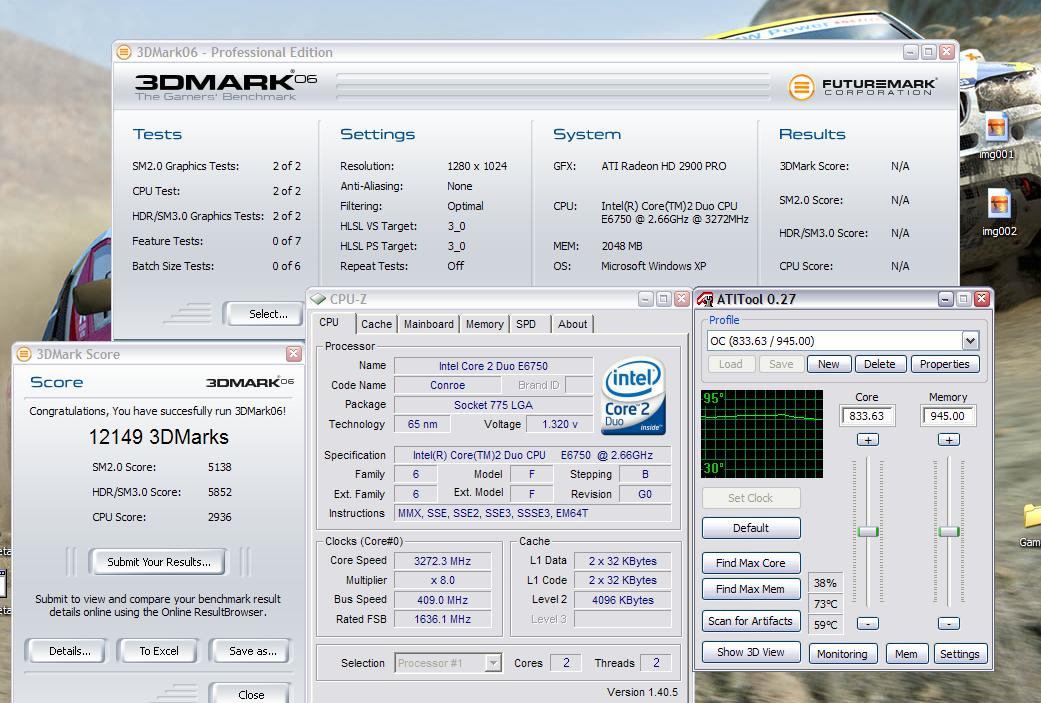Viewport: 1041px width, 703px height.
Task: Click Show 3D View button
Action: 751,653
